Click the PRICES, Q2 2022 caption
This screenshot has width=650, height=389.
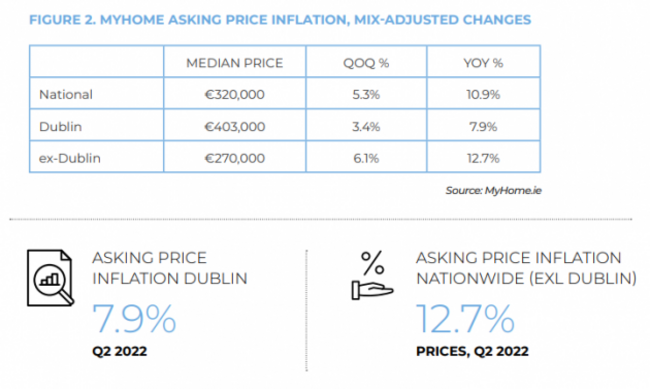point(472,351)
